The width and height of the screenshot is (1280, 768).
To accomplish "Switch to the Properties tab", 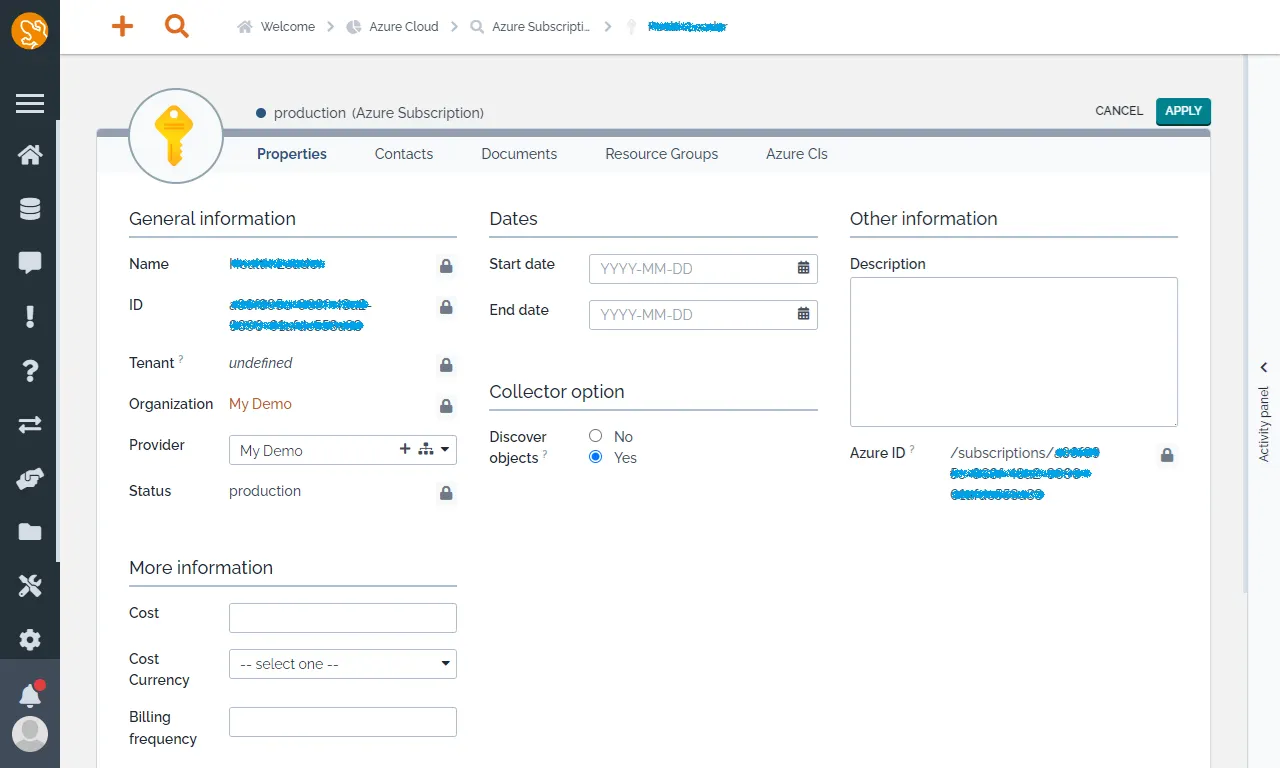I will pyautogui.click(x=292, y=154).
